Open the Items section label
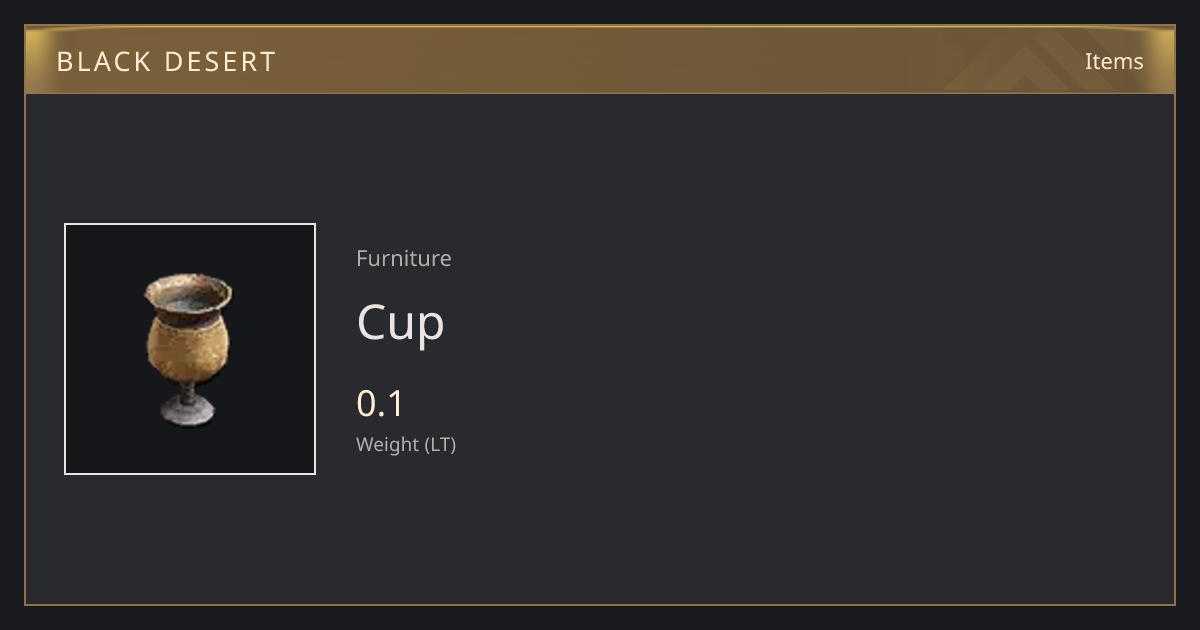 tap(1114, 61)
